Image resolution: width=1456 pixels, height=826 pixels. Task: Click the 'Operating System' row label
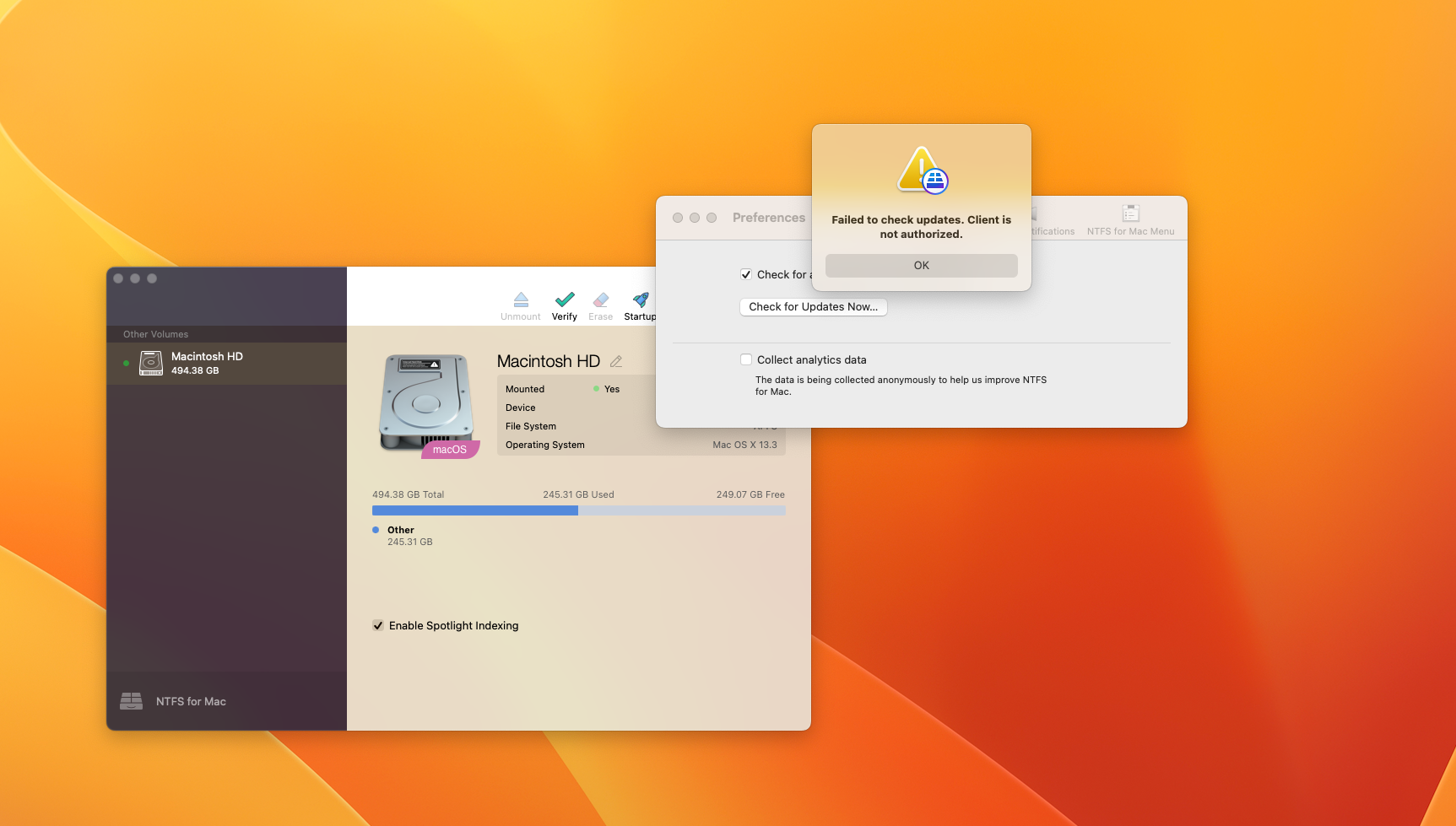545,445
